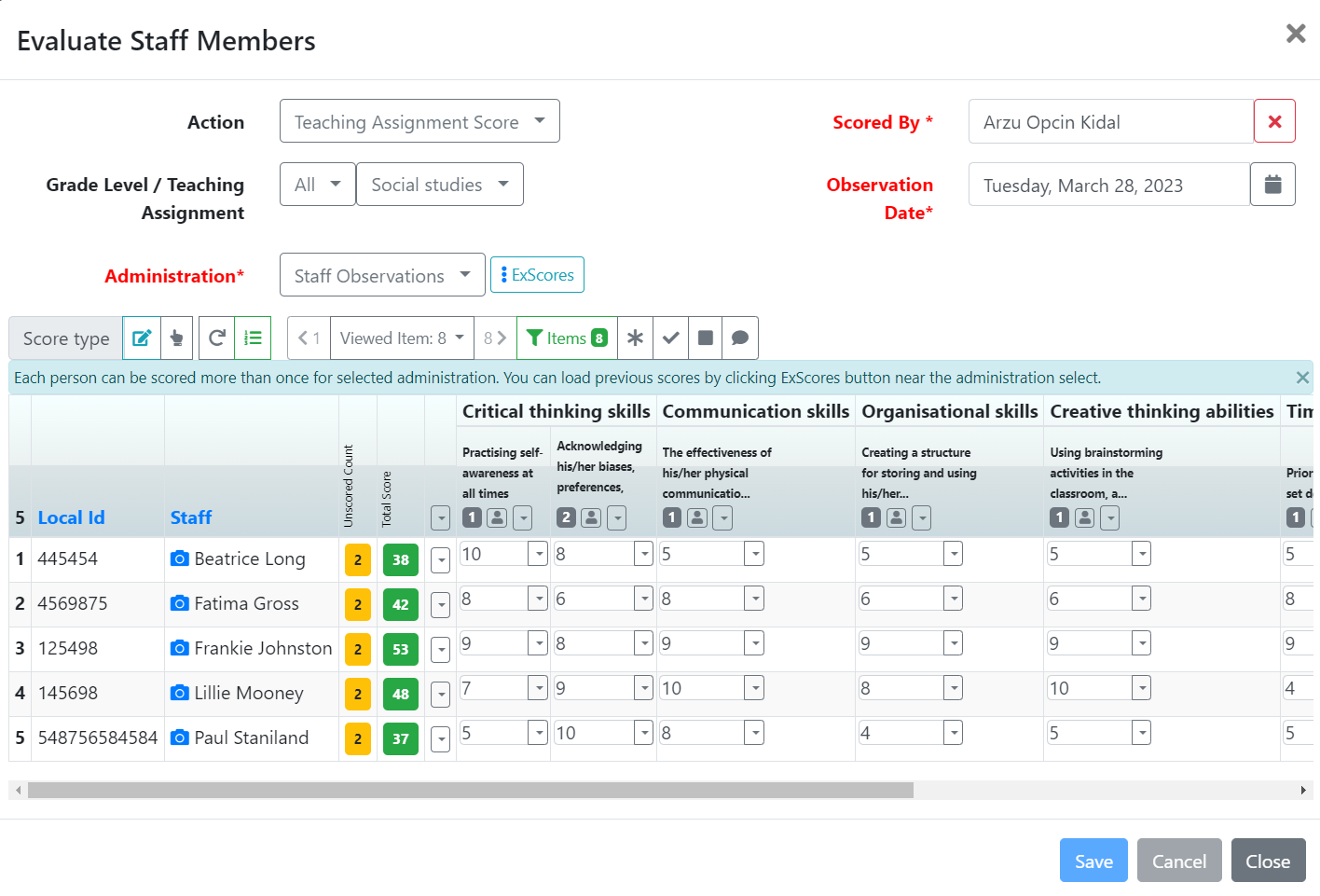Open the Viewed Item: 8 selector
Screen dimensions: 1320x896
(402, 338)
